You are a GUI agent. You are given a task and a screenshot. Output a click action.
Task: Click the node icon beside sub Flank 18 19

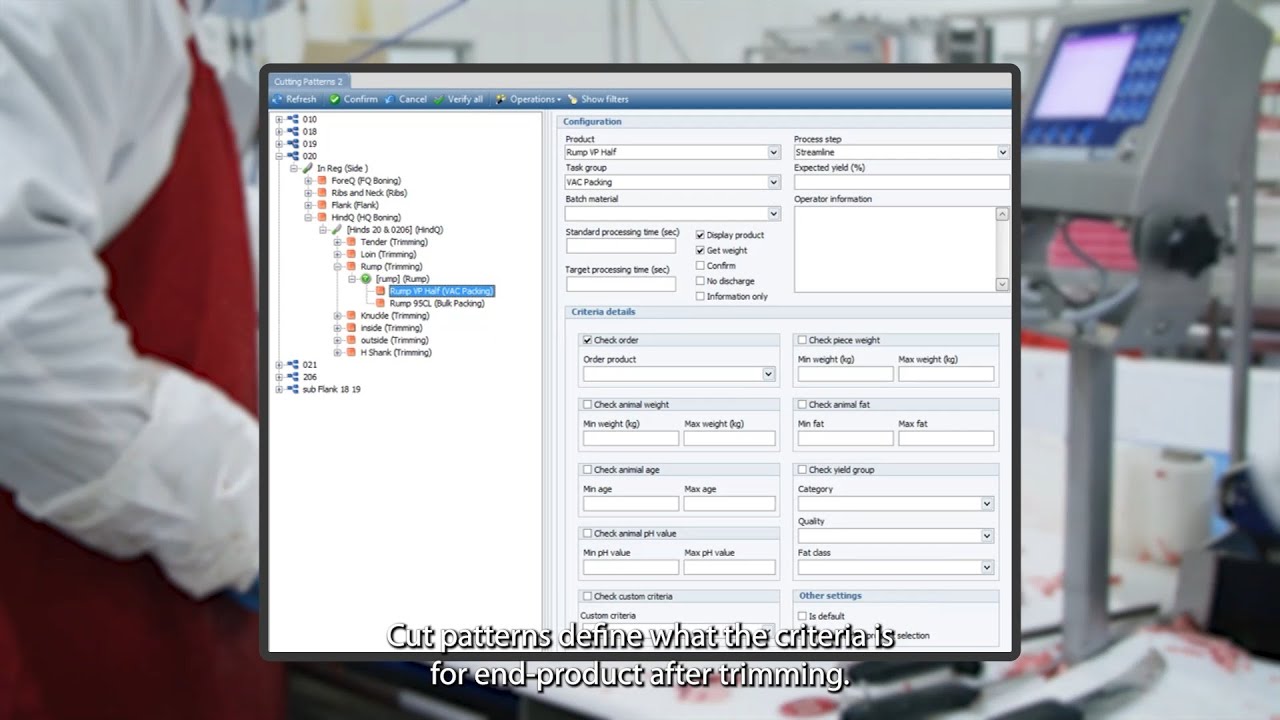pyautogui.click(x=293, y=389)
